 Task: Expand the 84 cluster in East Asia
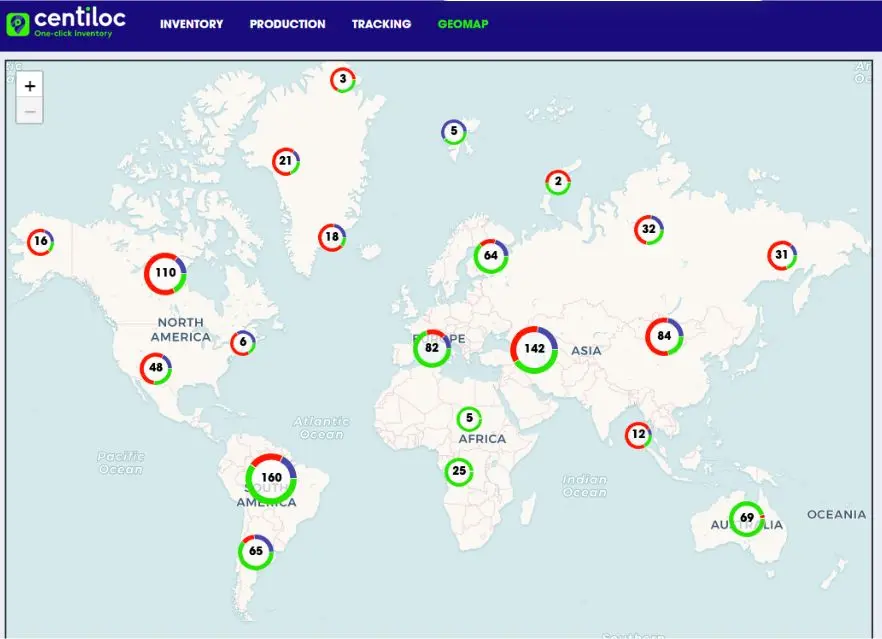pos(663,337)
